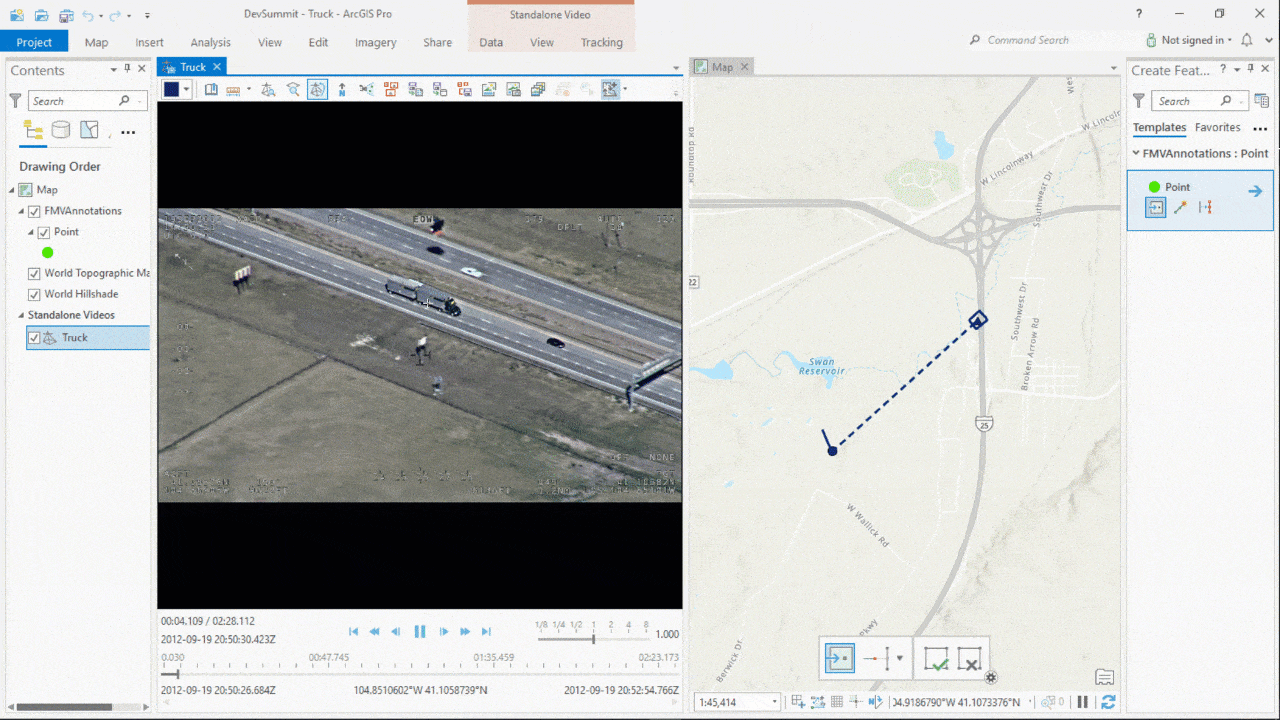Select the Point construction tool in the template
Image resolution: width=1280 pixels, height=720 pixels.
click(x=1156, y=207)
